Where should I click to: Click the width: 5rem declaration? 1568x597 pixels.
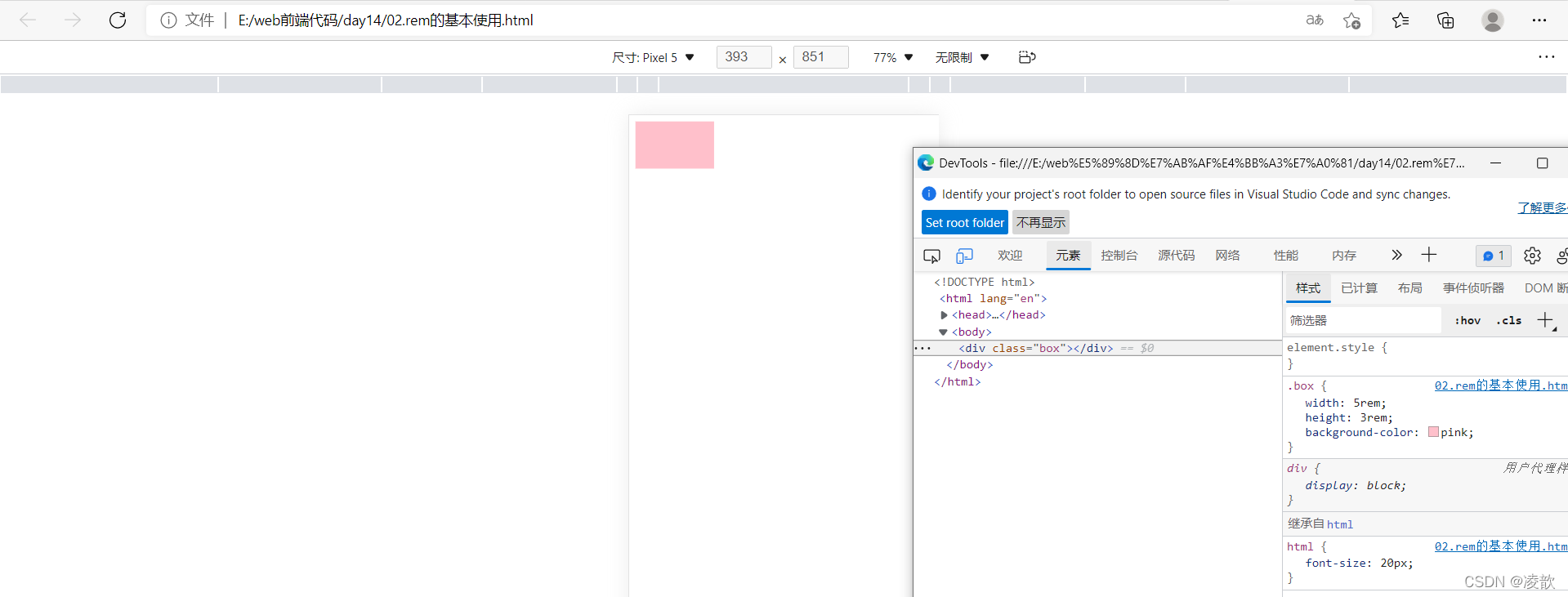coord(1346,403)
